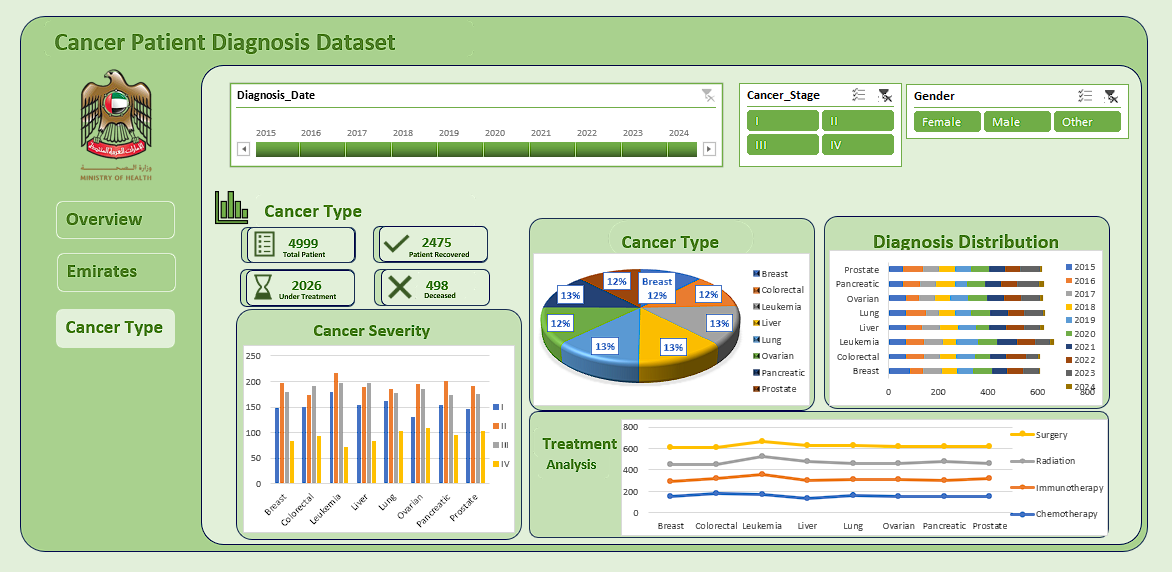
Task: Select the 2016 segment on the timeline
Action: [x=323, y=150]
